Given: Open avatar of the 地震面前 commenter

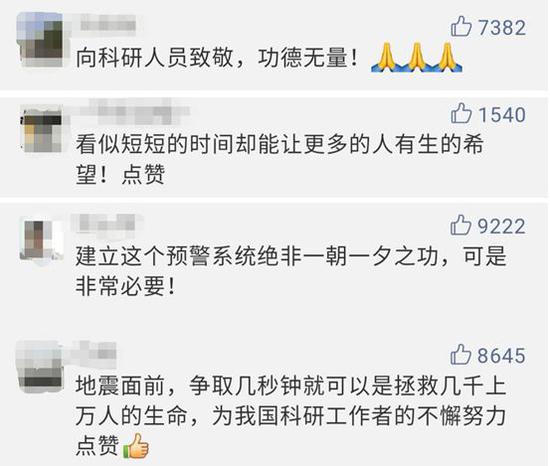Looking at the screenshot, I should [40, 366].
